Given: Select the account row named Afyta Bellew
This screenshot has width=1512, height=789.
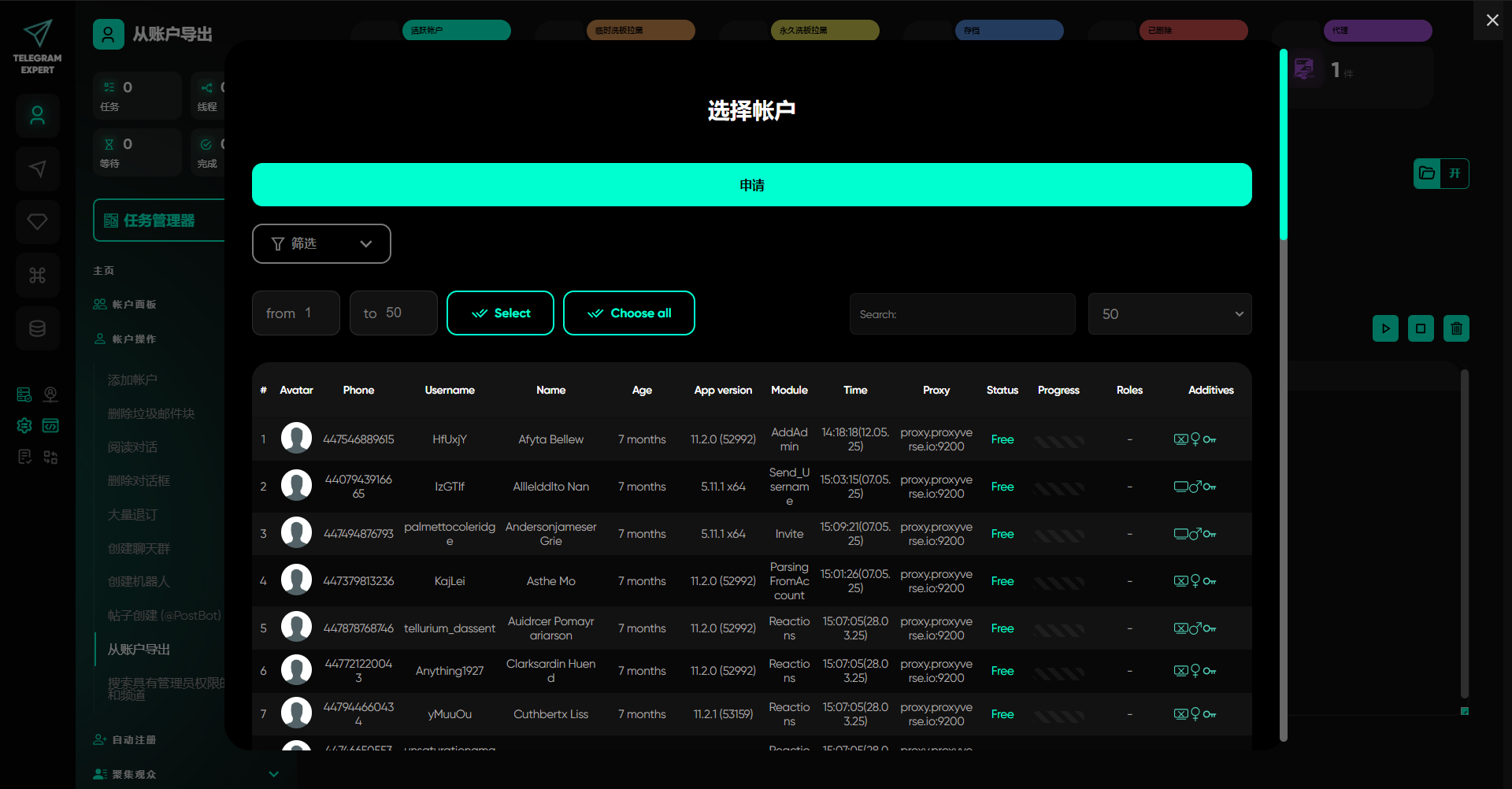Looking at the screenshot, I should coord(550,439).
